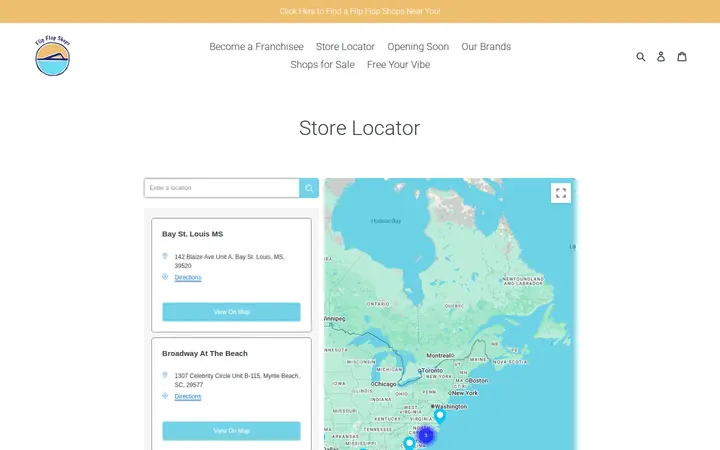Click the Chicago label on the map
Screen dimensions: 720x450
click(x=383, y=384)
